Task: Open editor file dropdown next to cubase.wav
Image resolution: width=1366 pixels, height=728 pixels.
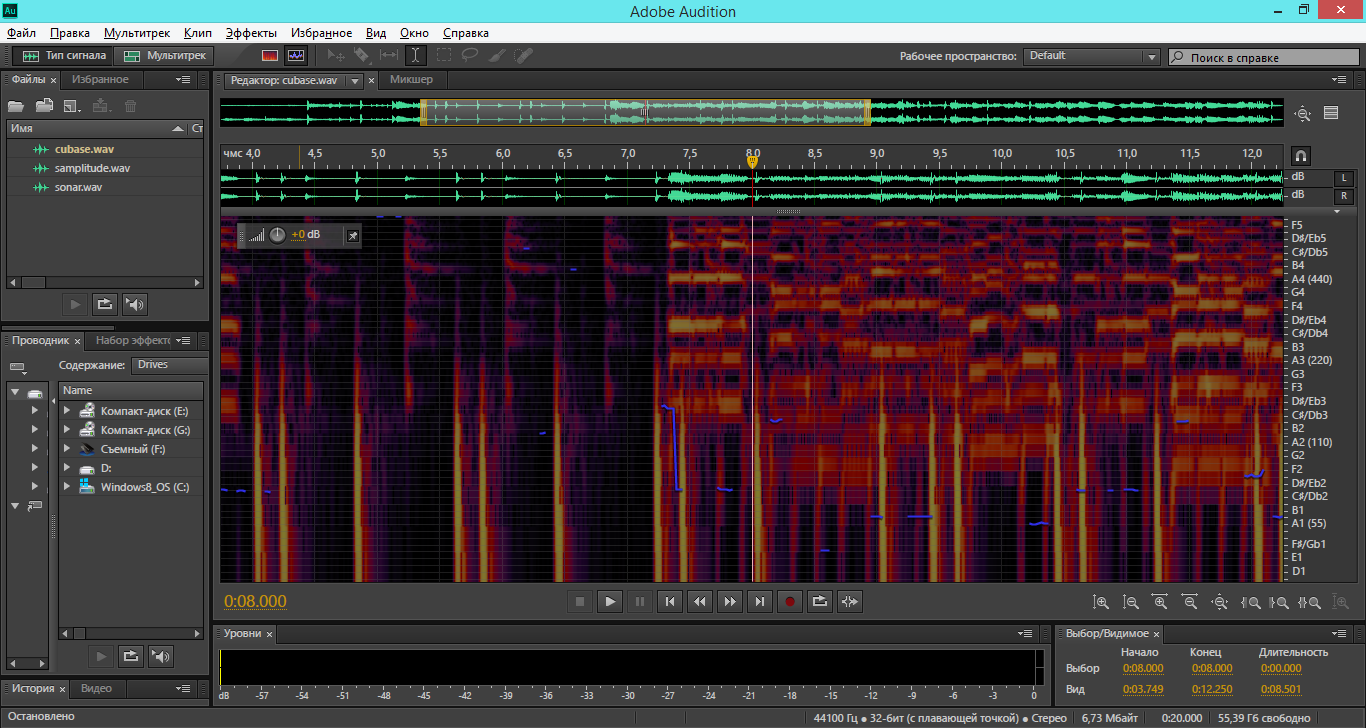Action: 353,80
